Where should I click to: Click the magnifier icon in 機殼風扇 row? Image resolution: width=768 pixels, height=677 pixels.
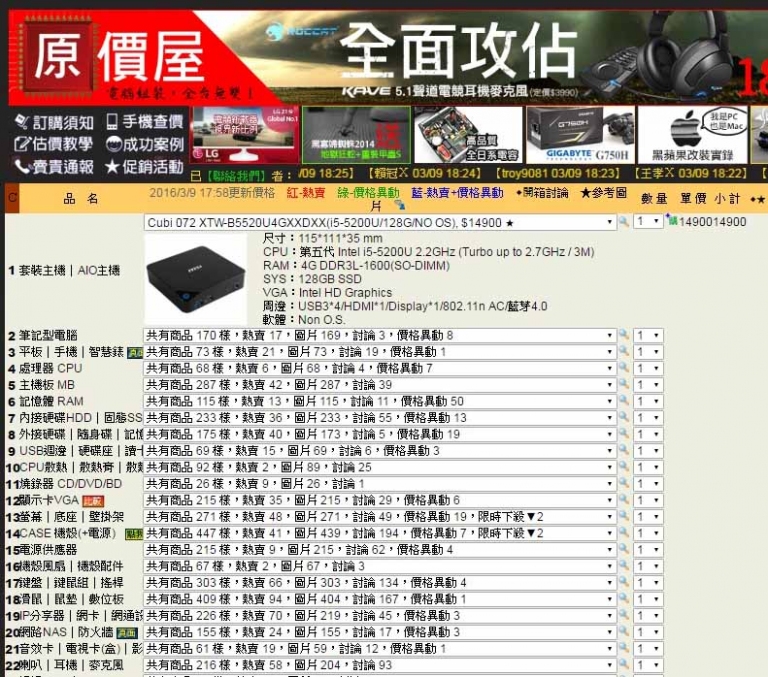[624, 565]
